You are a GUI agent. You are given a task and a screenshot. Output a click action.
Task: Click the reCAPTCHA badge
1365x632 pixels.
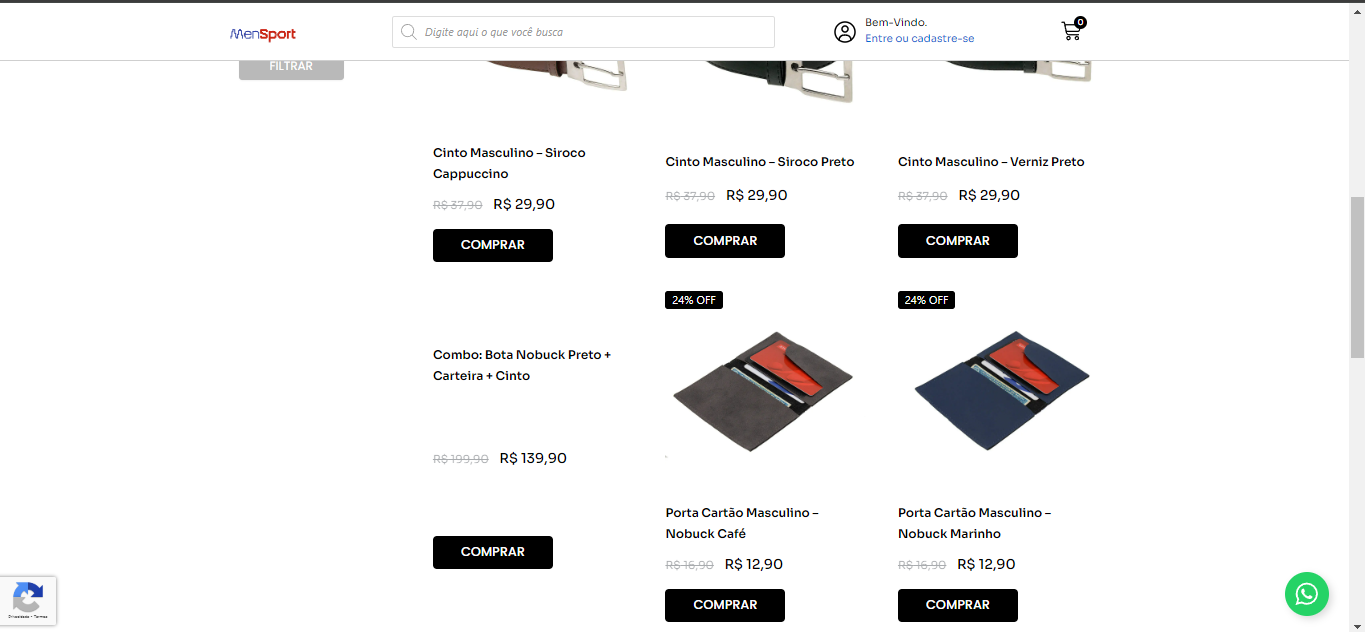pos(28,601)
